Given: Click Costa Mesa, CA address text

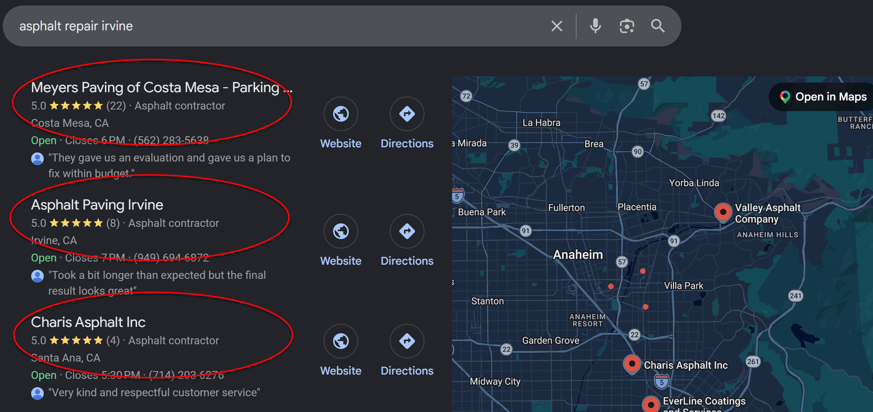Looking at the screenshot, I should pos(70,123).
